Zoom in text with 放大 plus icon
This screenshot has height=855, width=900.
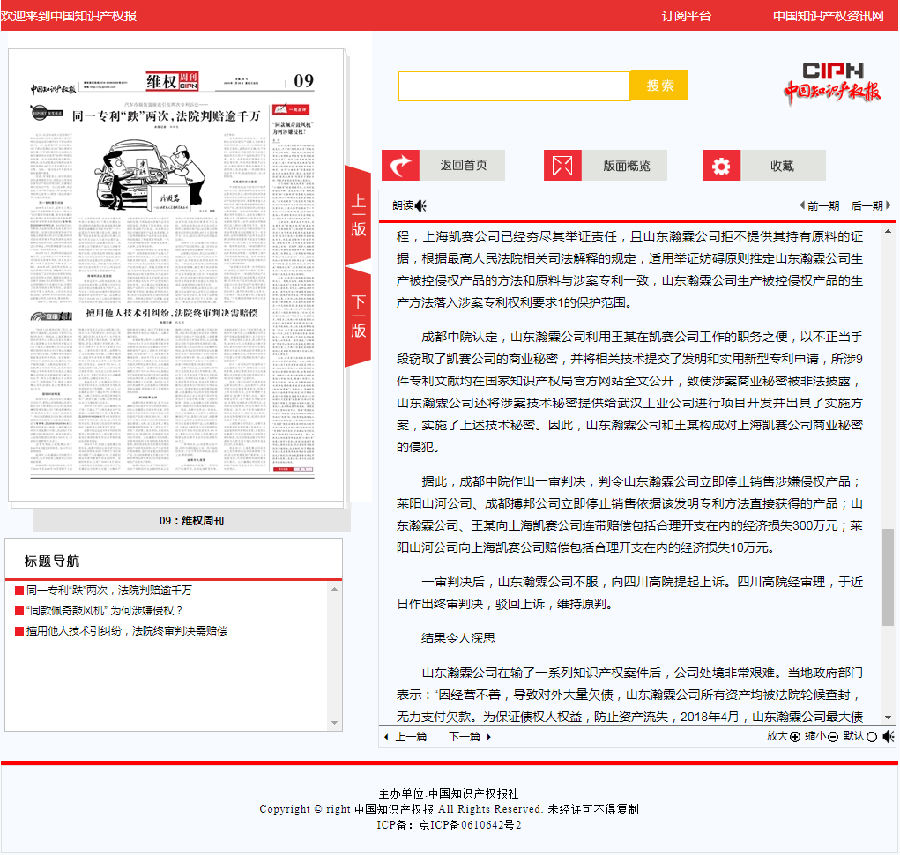[x=795, y=737]
